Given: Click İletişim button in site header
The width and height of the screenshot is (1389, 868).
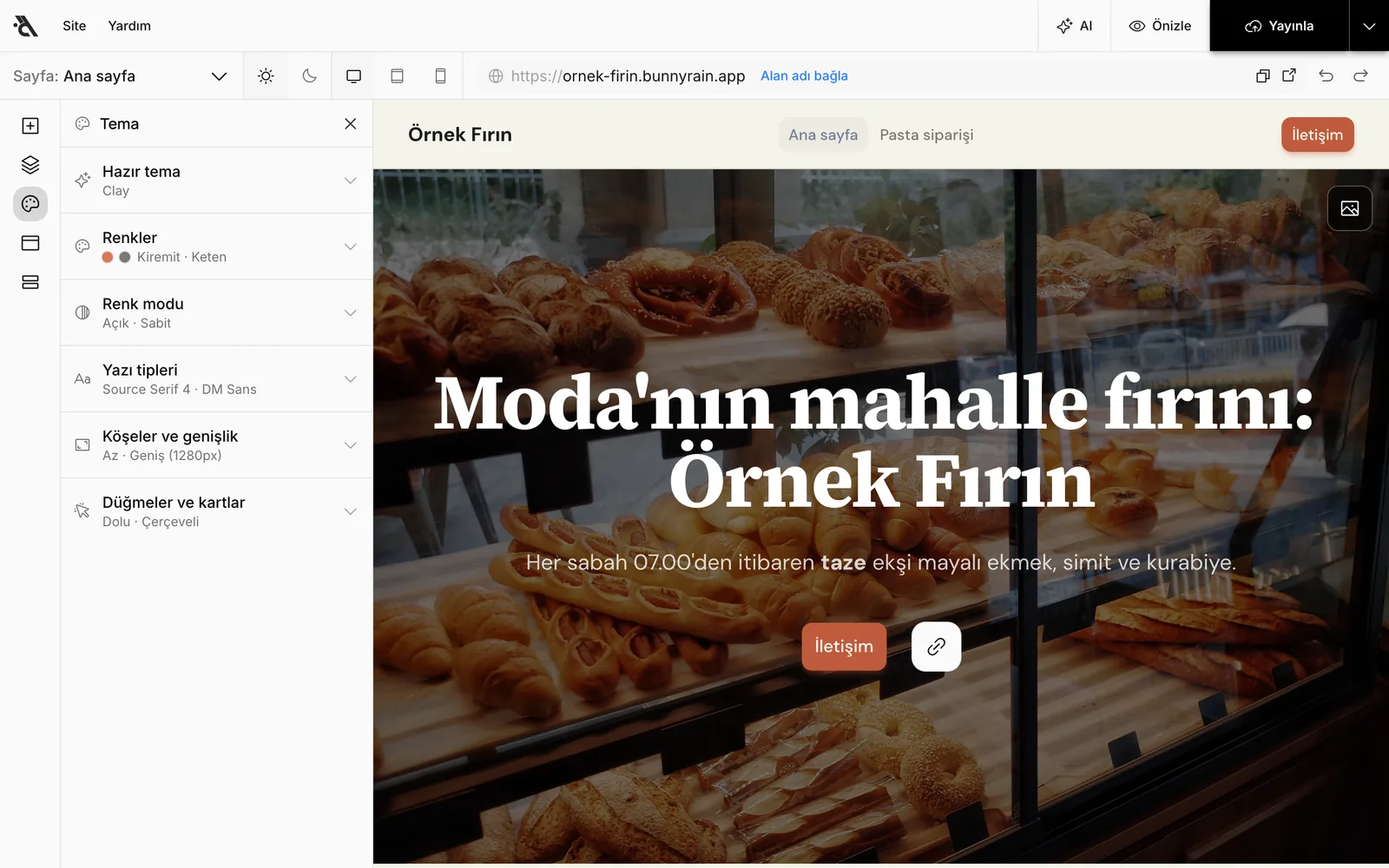Looking at the screenshot, I should click(1317, 135).
